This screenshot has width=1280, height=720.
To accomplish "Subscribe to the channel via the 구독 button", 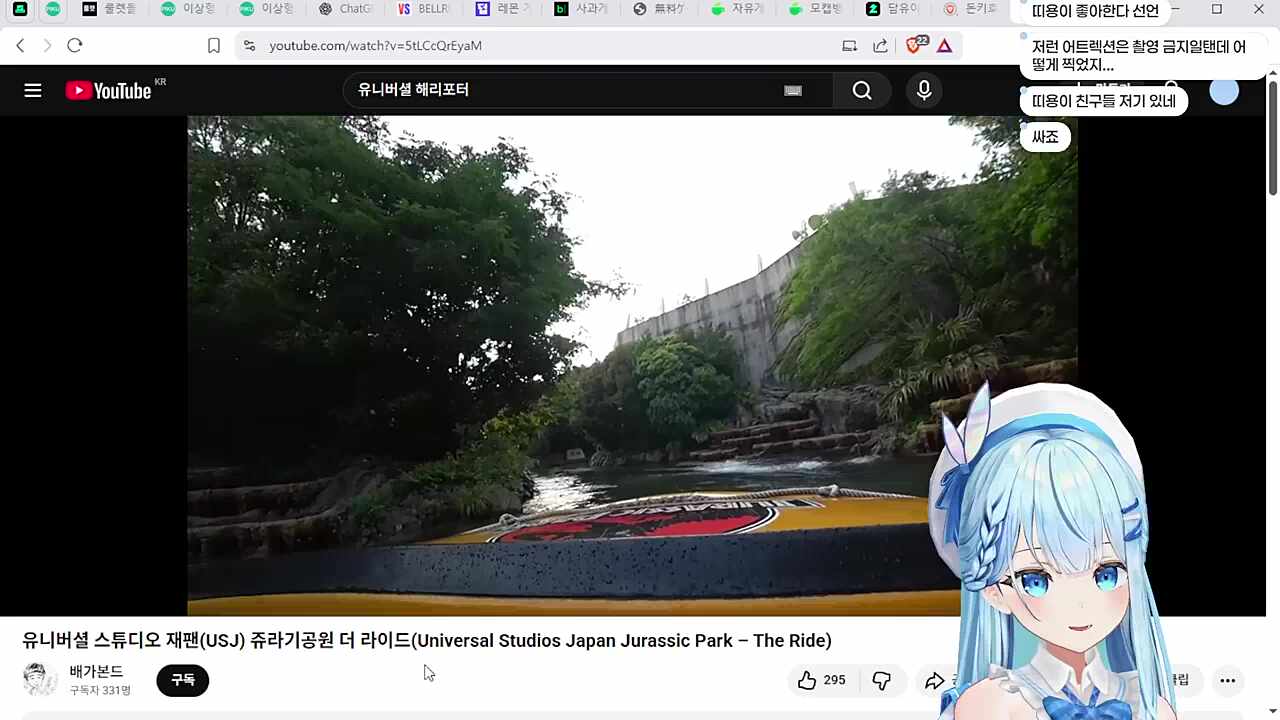I will pyautogui.click(x=182, y=680).
